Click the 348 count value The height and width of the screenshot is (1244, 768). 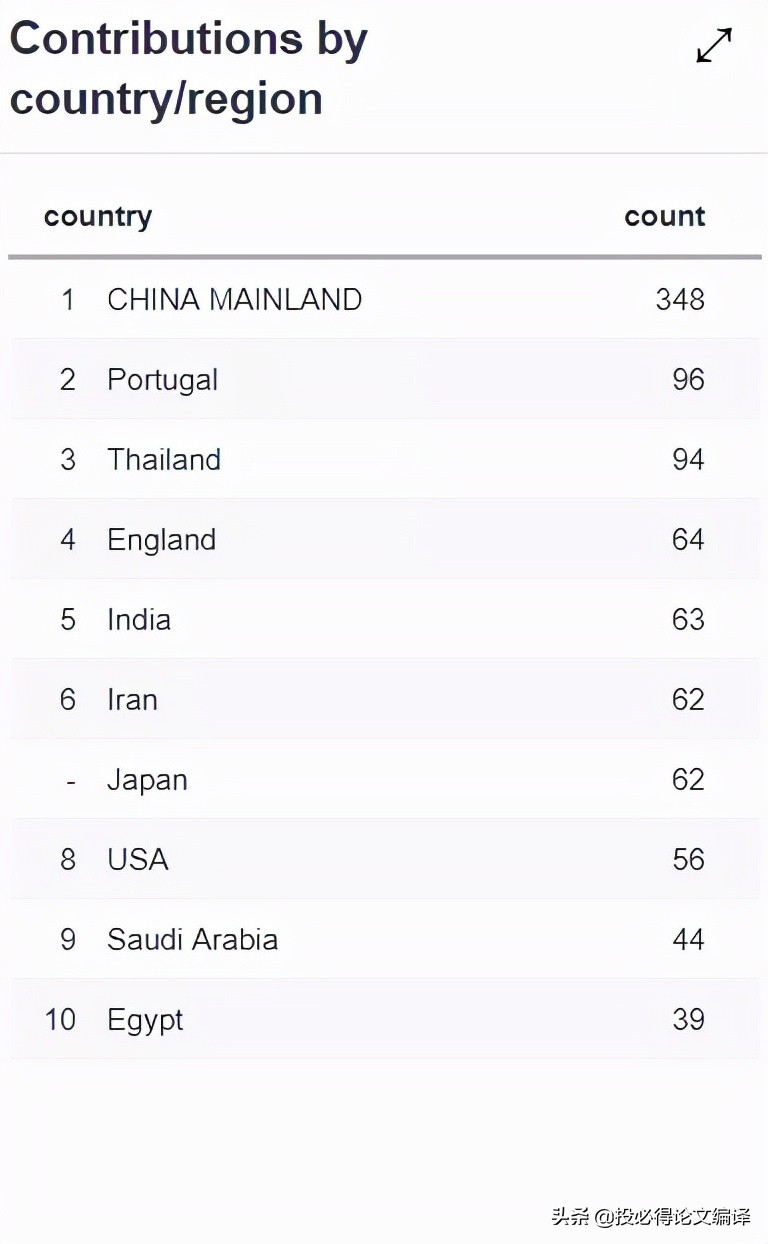pyautogui.click(x=680, y=300)
